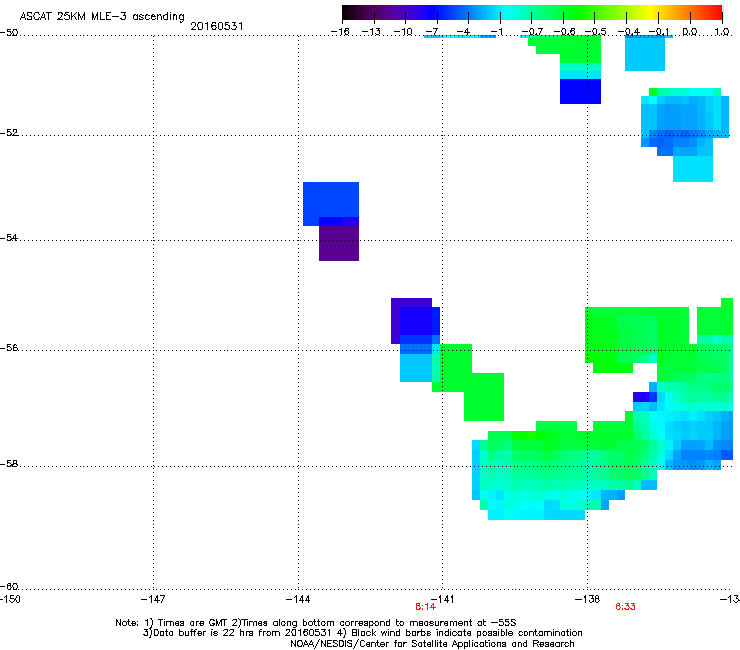Click the color bar label '0.0'
Image resolution: width=740 pixels, height=650 pixels.
690,32
